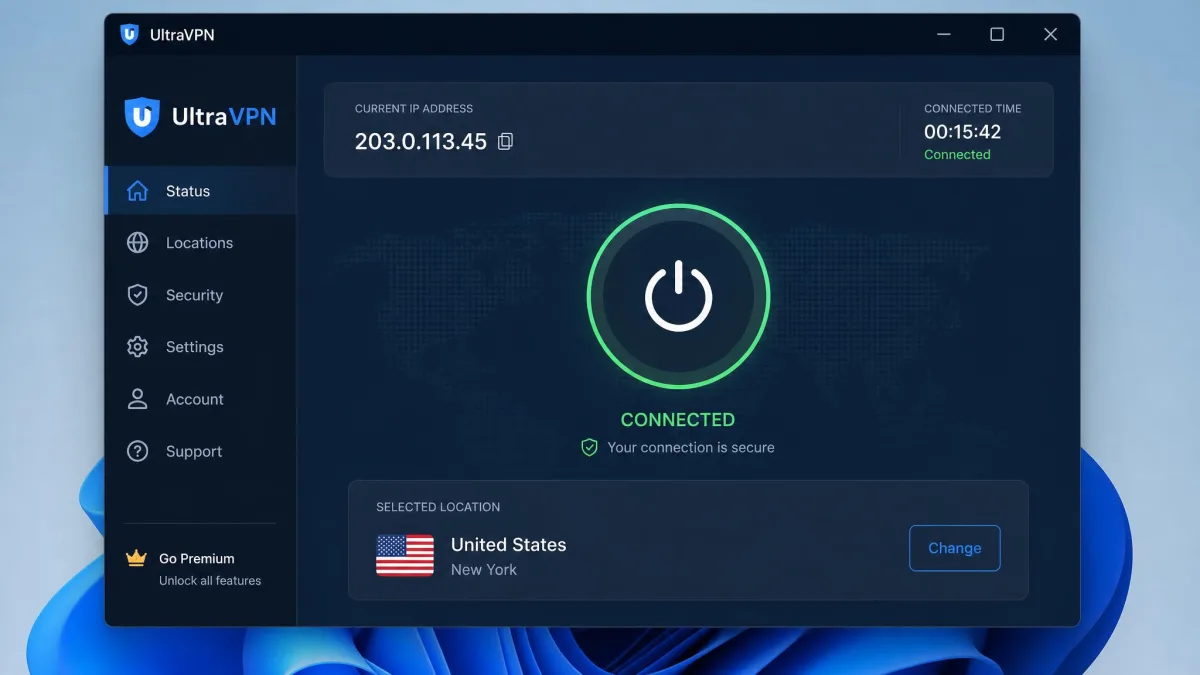
Task: Minimize the UltraVPN window
Action: pos(944,34)
